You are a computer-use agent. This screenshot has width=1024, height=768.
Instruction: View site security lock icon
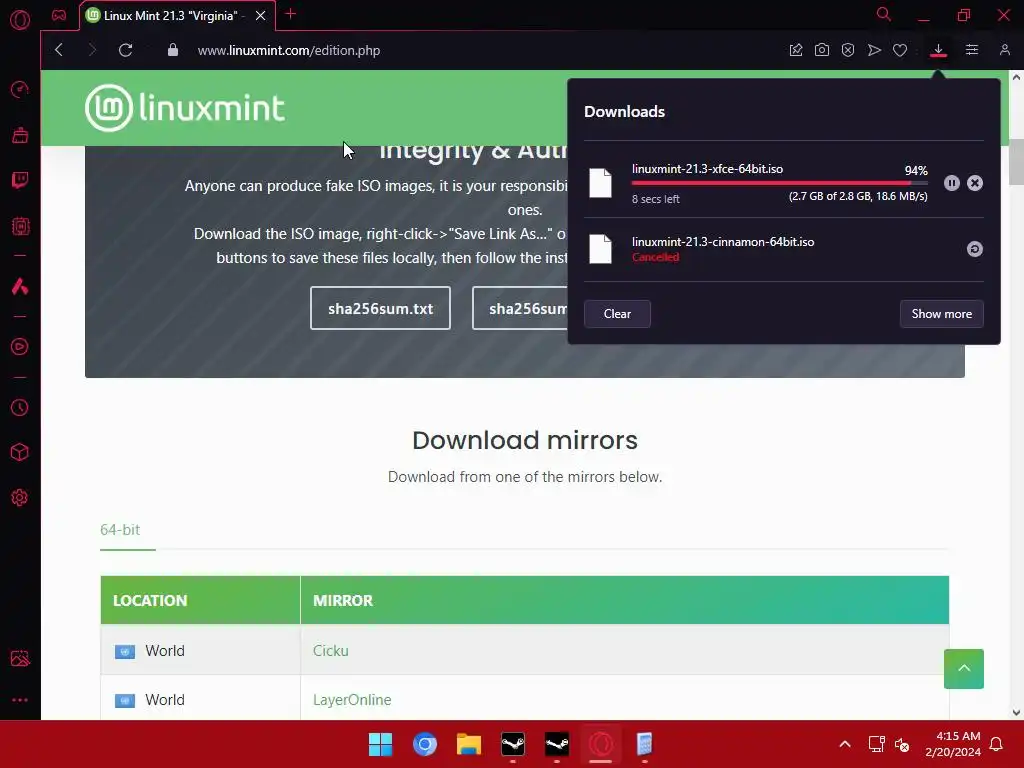[x=172, y=50]
